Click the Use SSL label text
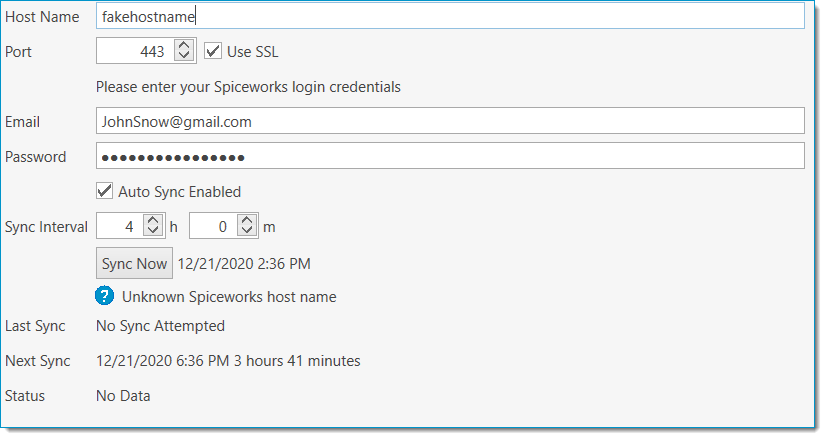This screenshot has height=438, width=825. click(x=253, y=52)
